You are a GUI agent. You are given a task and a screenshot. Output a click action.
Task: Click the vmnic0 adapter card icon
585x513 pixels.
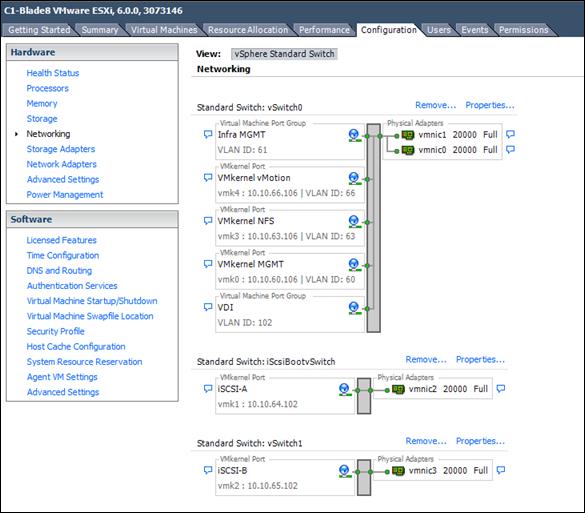click(x=408, y=150)
